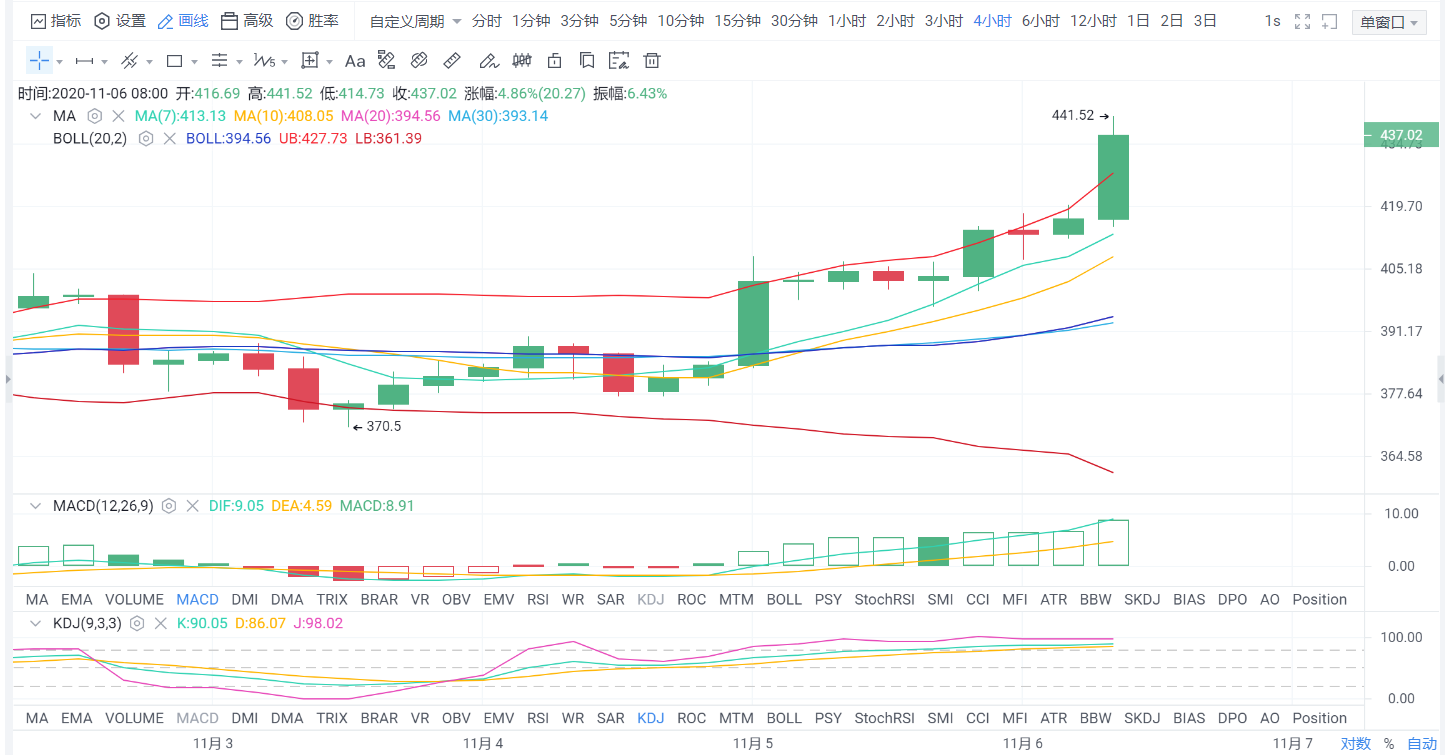The height and width of the screenshot is (755, 1445).
Task: Open KDJ(9,3,3) indicator settings gear
Action: coord(138,623)
